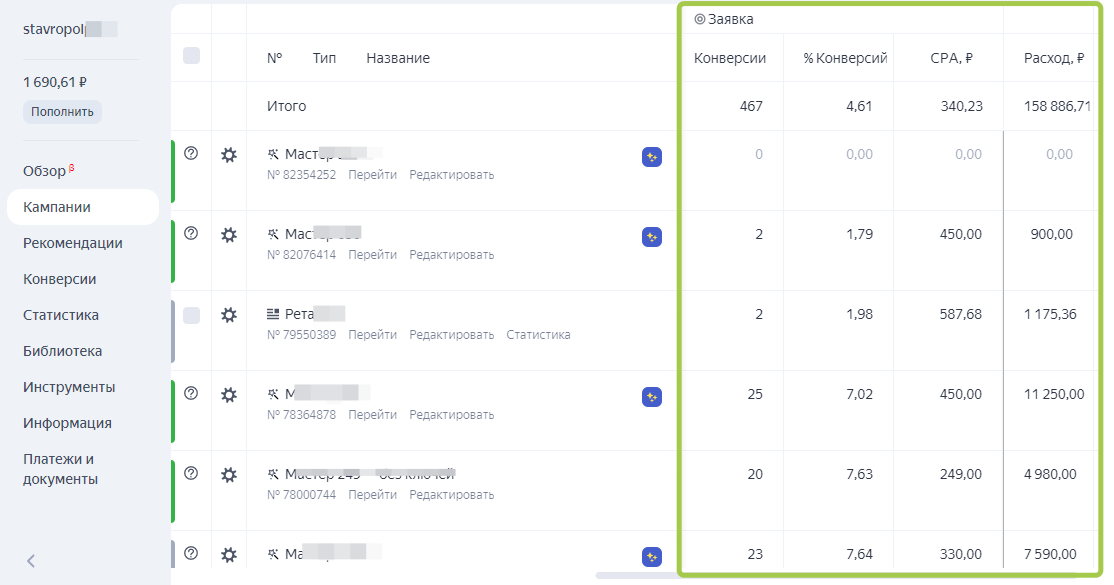The width and height of the screenshot is (1114, 585).
Task: Open settings gear for campaign № 82076414
Action: (x=229, y=235)
